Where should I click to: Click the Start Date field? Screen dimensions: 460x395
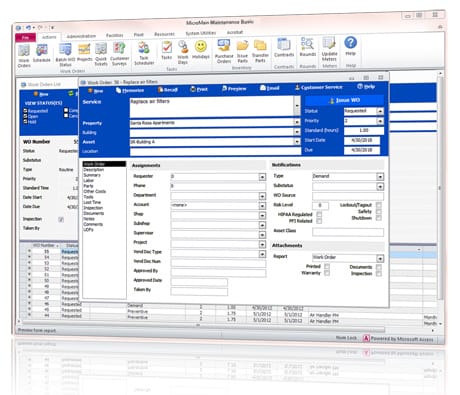[362, 140]
